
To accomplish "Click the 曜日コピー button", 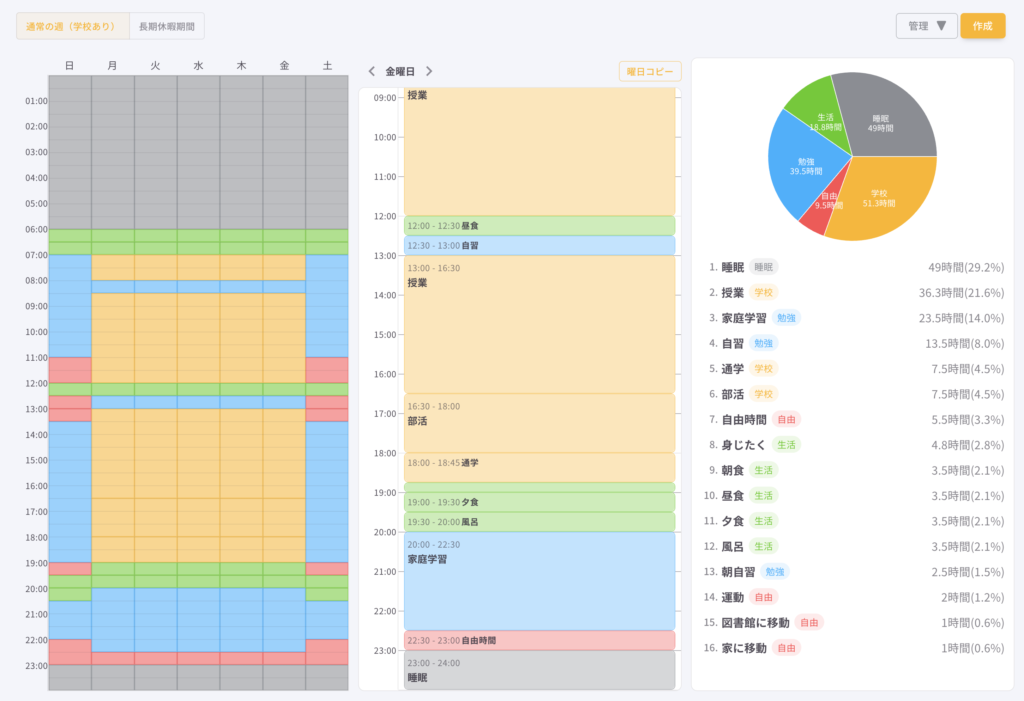I will (650, 72).
